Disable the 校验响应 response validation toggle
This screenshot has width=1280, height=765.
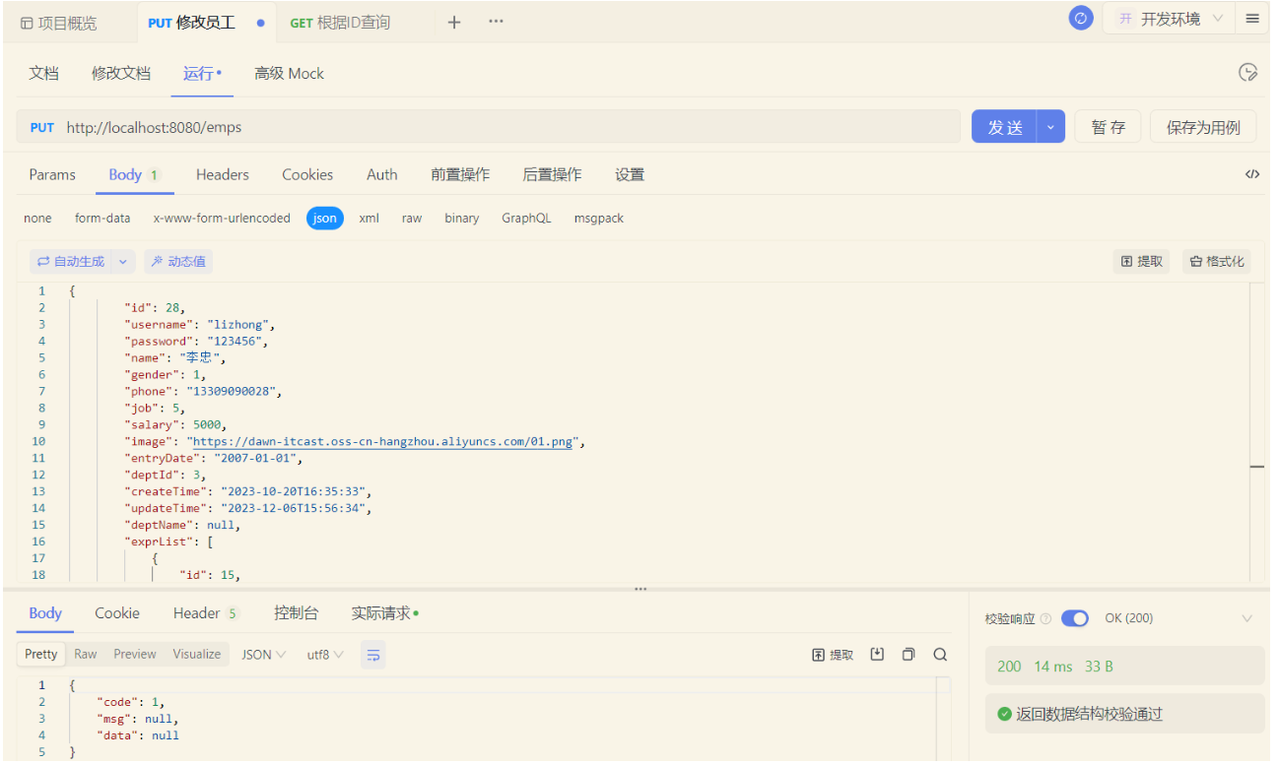1075,618
